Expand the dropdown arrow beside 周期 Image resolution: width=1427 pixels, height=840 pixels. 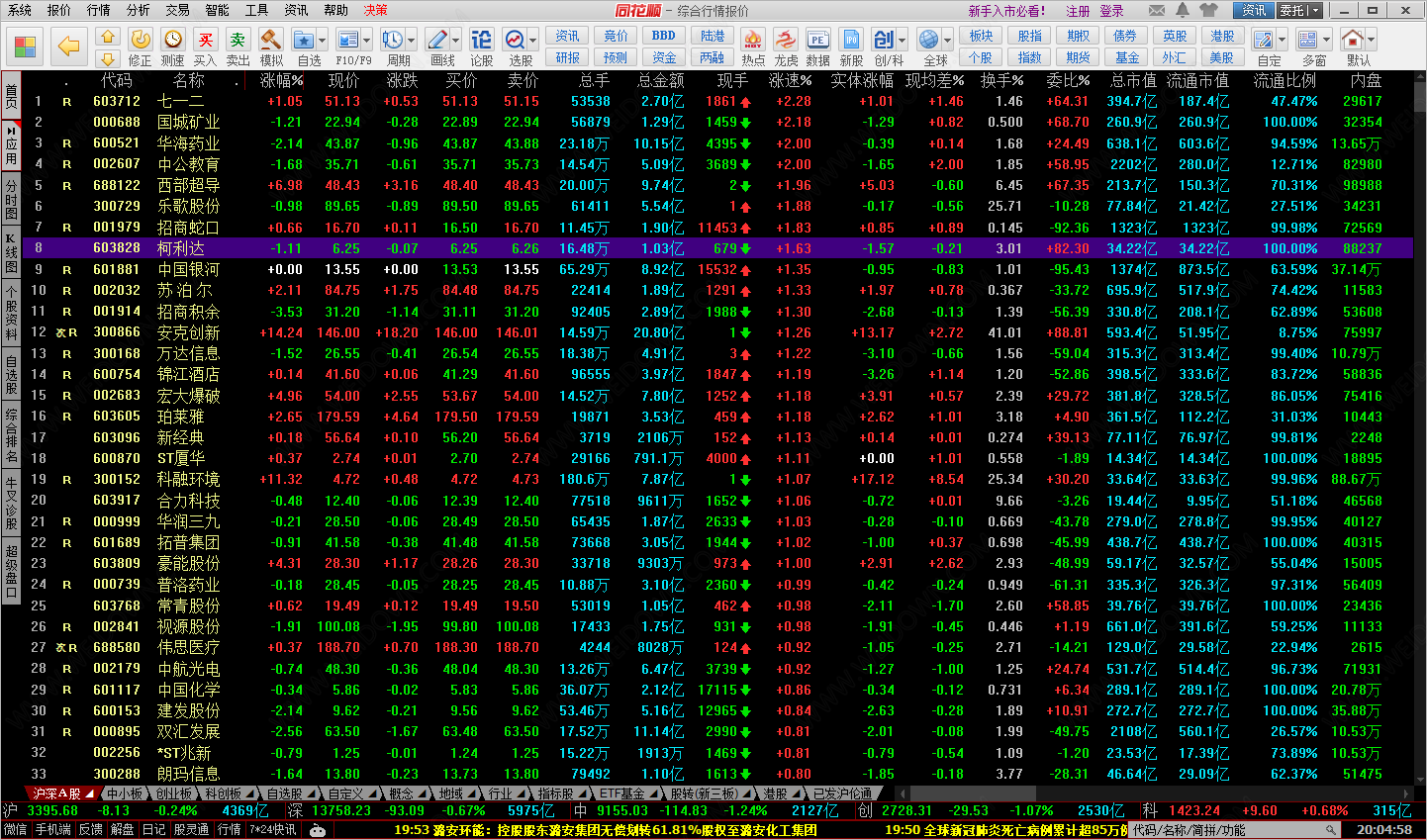412,41
